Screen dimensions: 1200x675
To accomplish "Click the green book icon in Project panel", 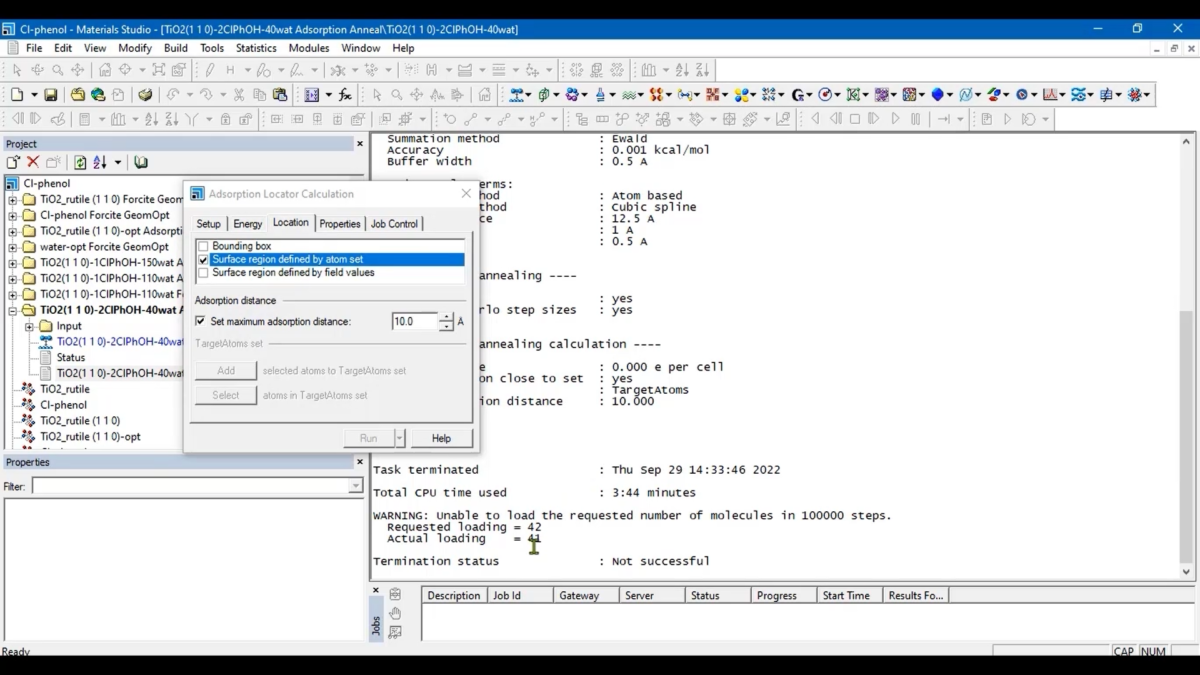I will click(141, 162).
